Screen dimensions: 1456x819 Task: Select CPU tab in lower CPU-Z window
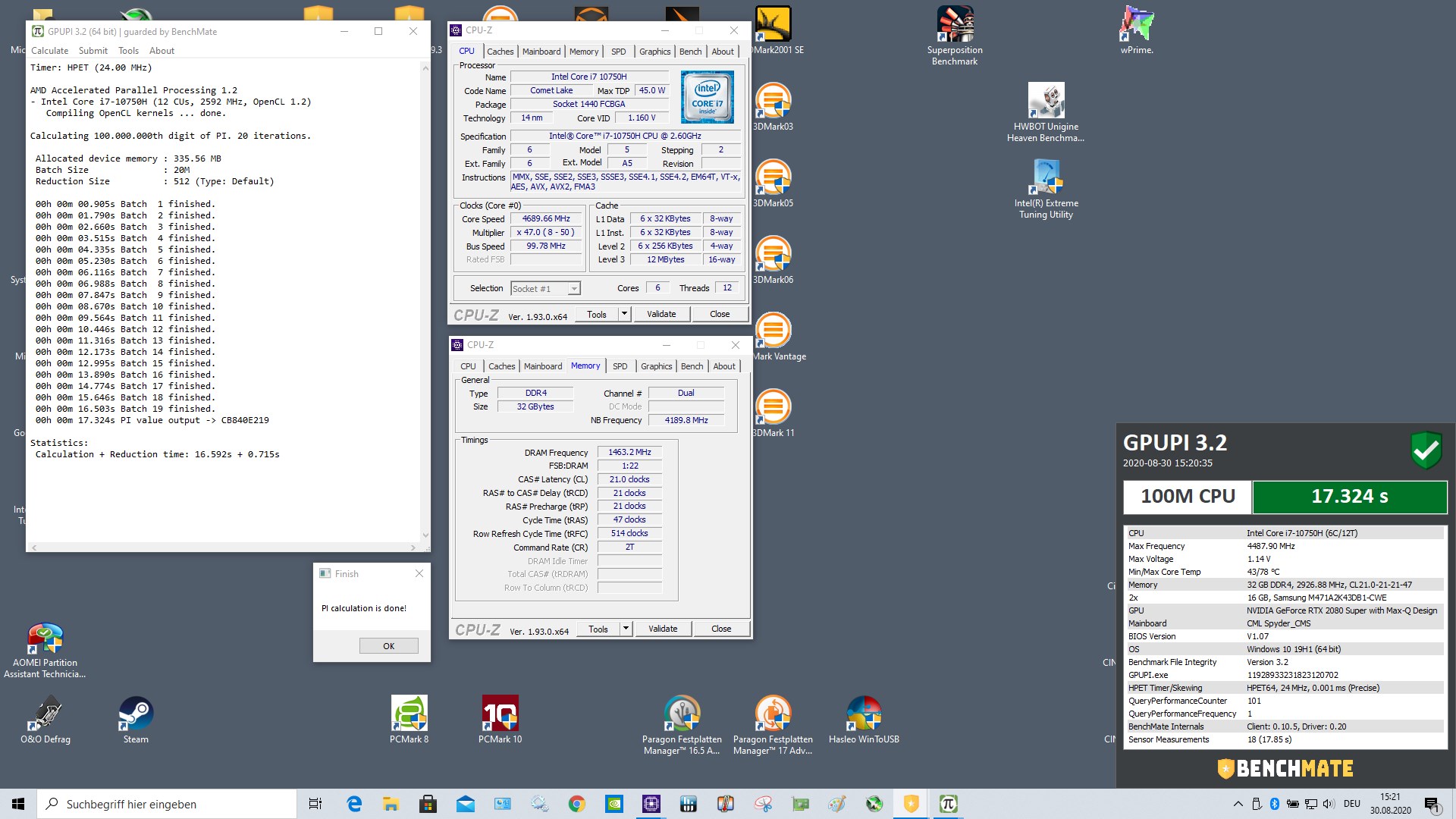click(x=469, y=366)
